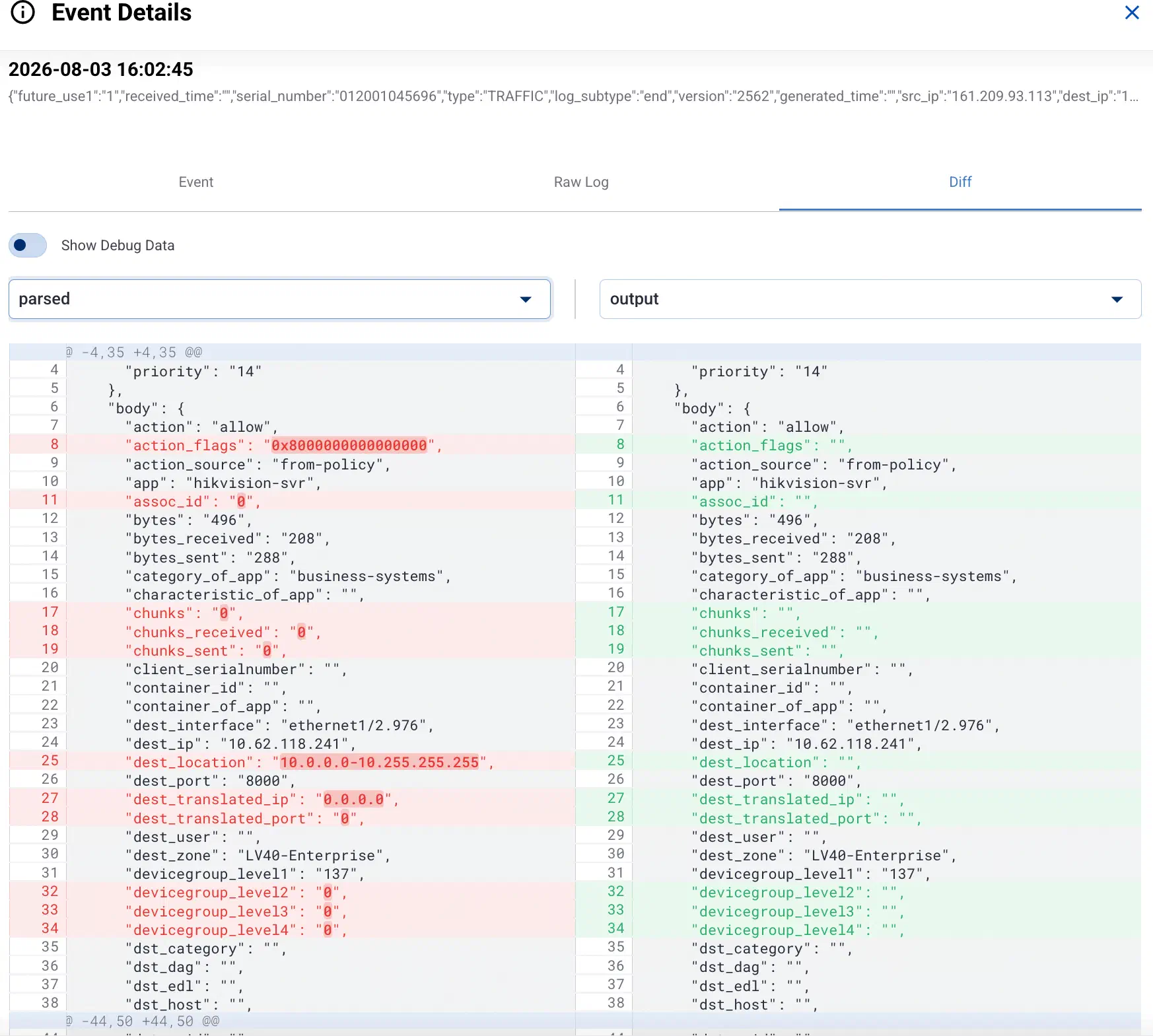Switch to the Raw Log tab
This screenshot has height=1036, width=1153.
click(581, 182)
